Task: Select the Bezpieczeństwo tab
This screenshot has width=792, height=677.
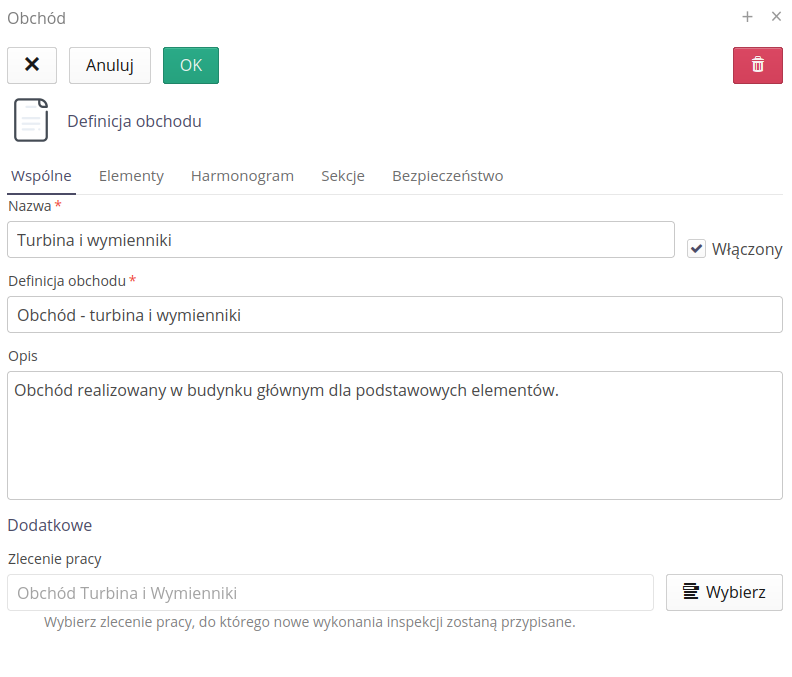Action: coord(447,176)
